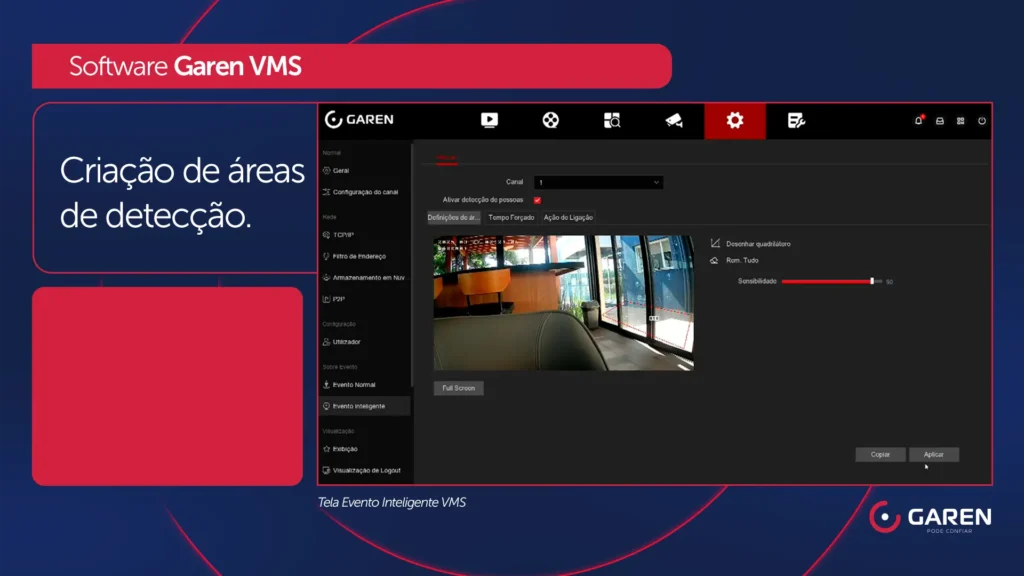Screen dimensions: 1024x576
Task: Click the sidebar vertical scrollbar
Action: [412, 264]
